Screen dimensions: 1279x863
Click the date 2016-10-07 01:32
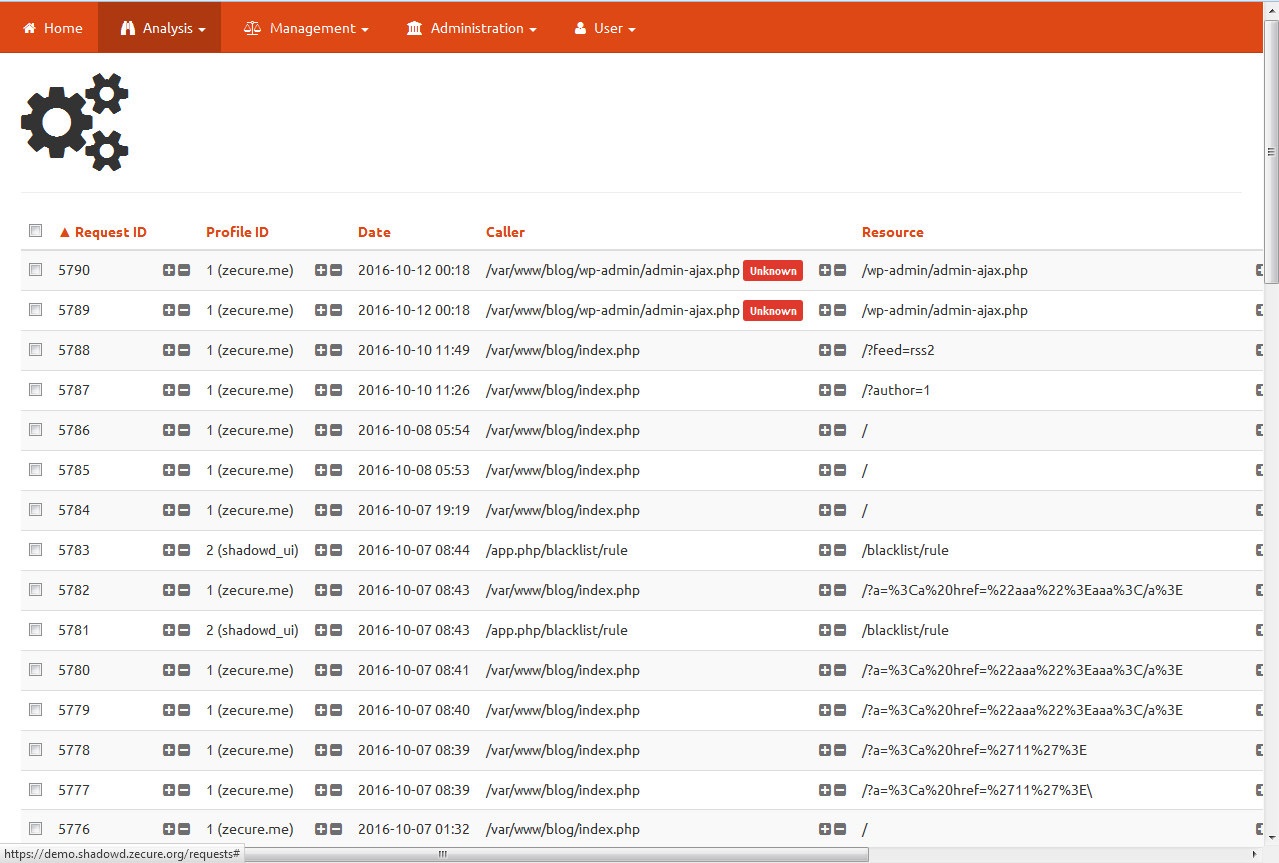click(414, 829)
